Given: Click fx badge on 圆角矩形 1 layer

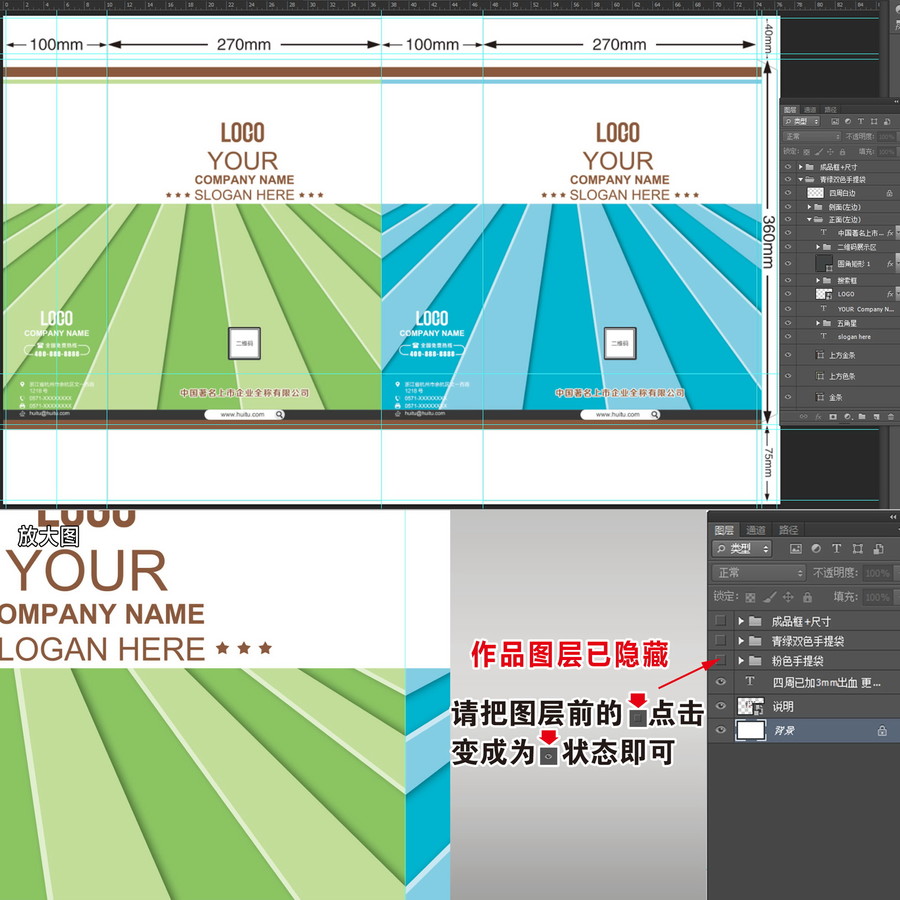Looking at the screenshot, I should tap(890, 264).
